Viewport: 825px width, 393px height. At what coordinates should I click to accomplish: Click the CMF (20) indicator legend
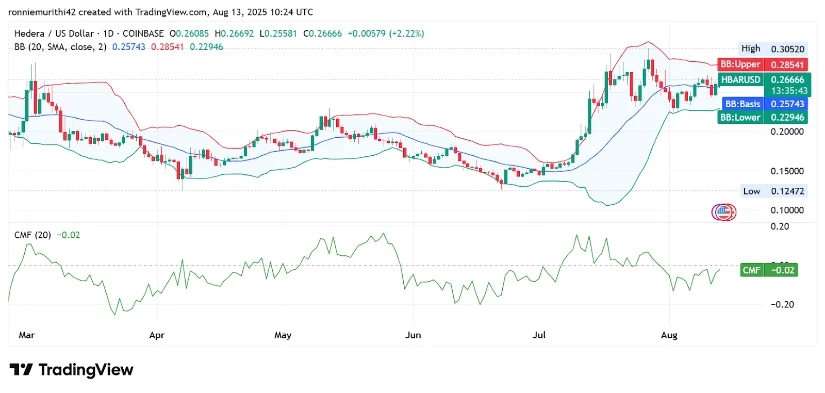(x=33, y=235)
